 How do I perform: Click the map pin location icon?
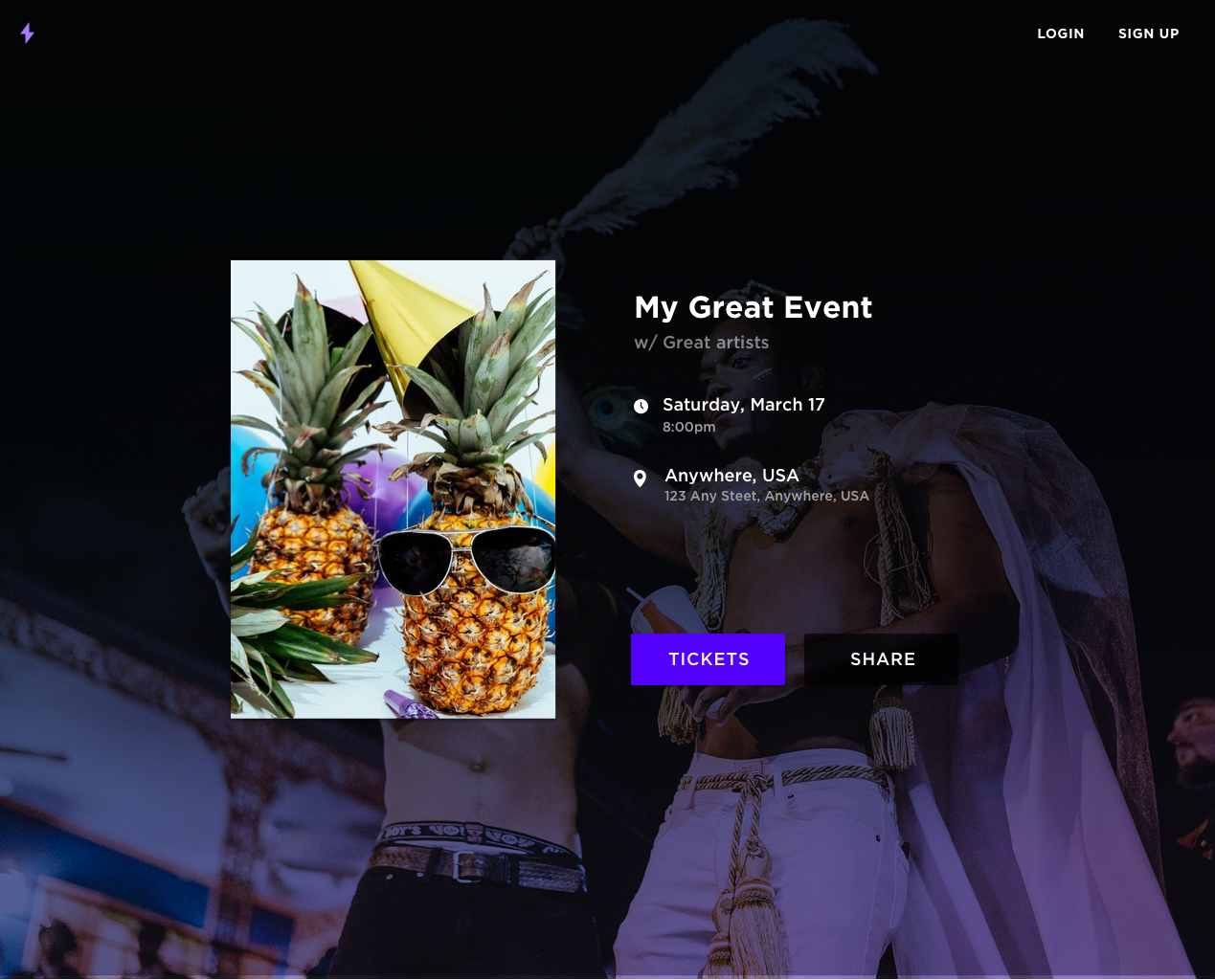(641, 479)
